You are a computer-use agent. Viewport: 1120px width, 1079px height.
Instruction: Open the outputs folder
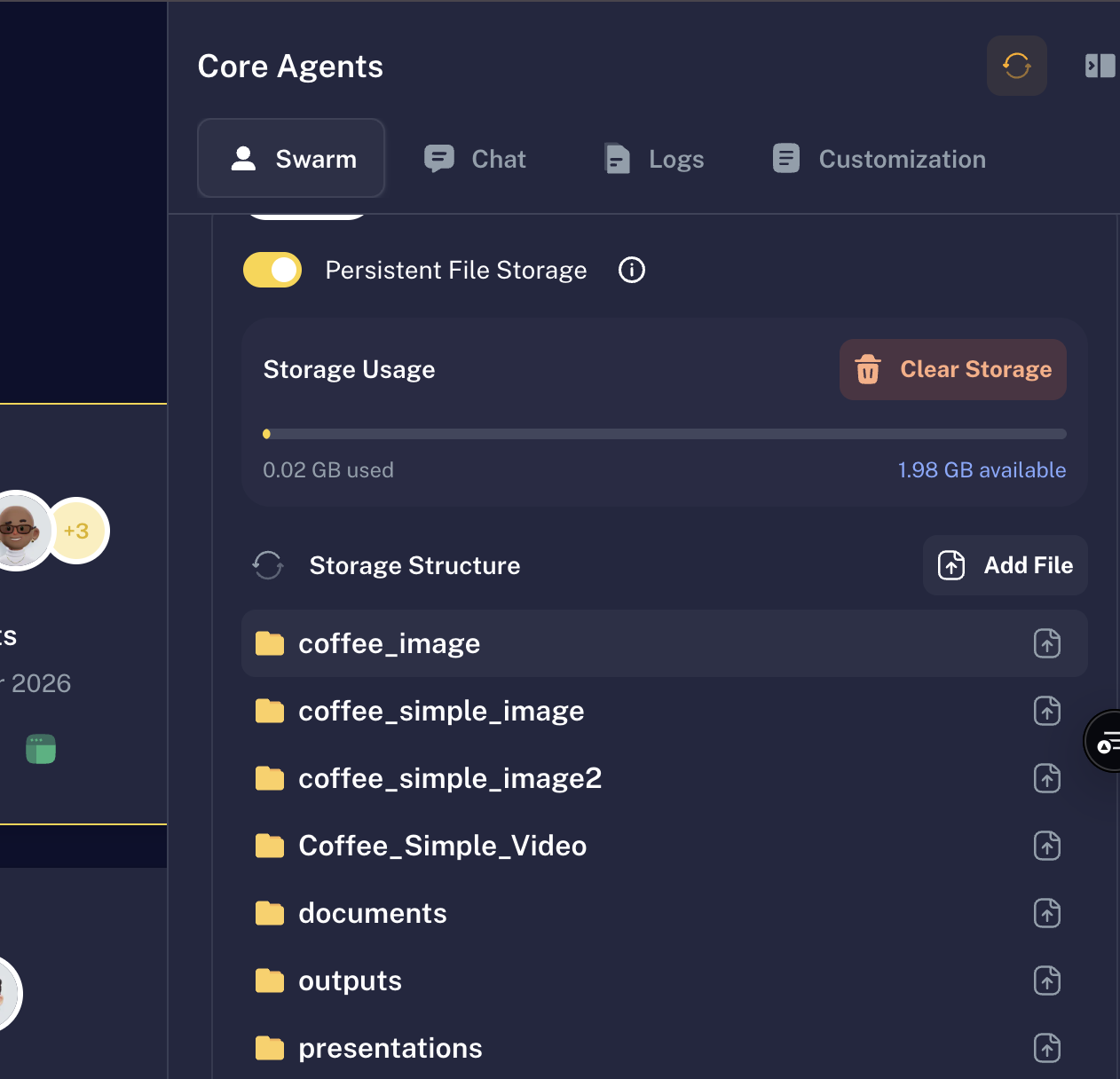point(350,981)
